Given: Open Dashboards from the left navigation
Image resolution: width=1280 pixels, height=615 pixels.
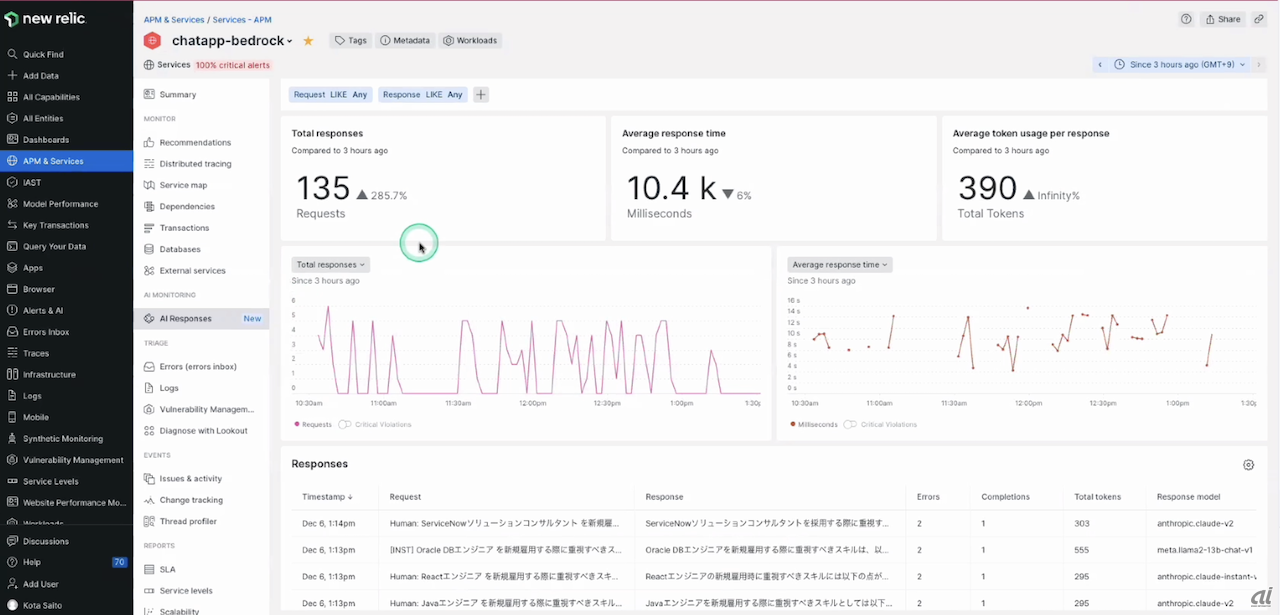Looking at the screenshot, I should click(x=46, y=140).
